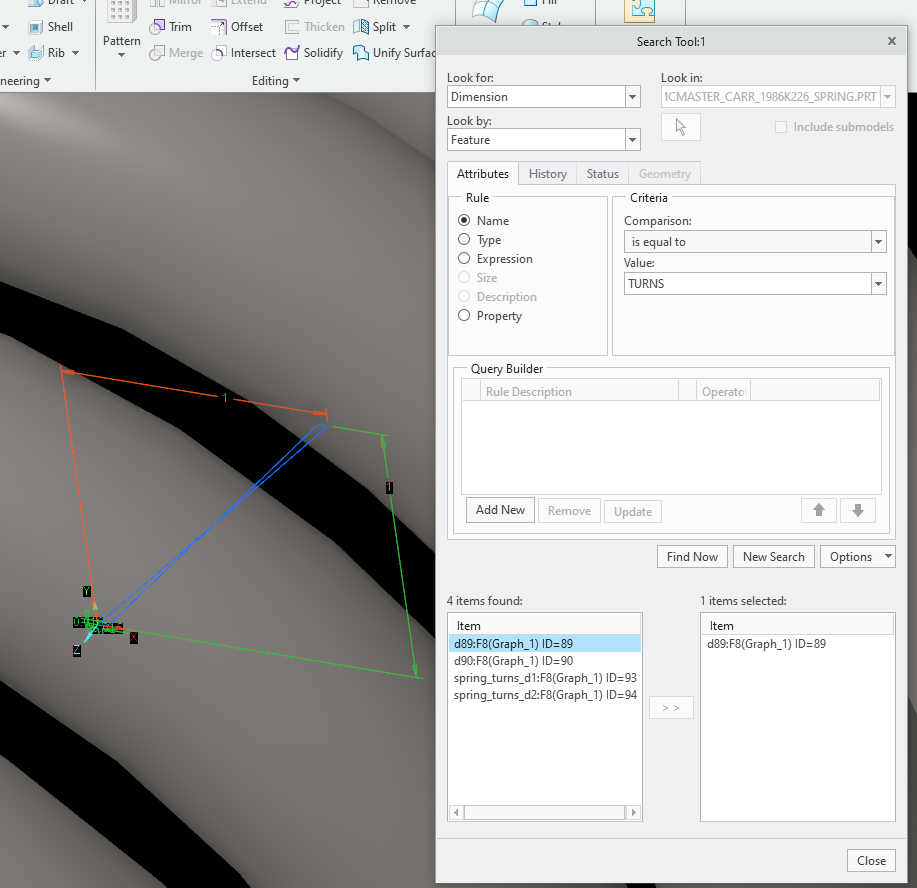Expand the Comparison dropdown
917x888 pixels.
877,241
